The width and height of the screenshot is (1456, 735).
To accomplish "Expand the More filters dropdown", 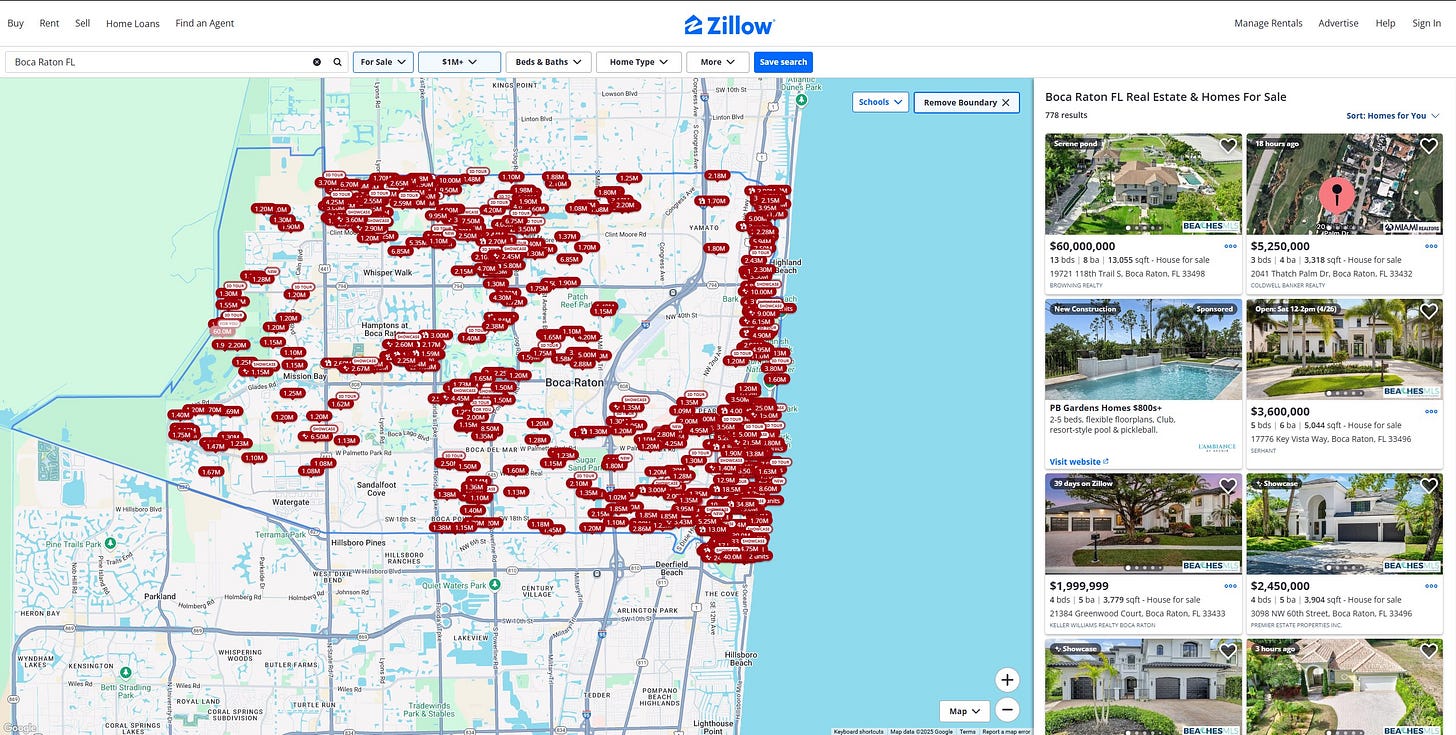I will click(x=717, y=62).
